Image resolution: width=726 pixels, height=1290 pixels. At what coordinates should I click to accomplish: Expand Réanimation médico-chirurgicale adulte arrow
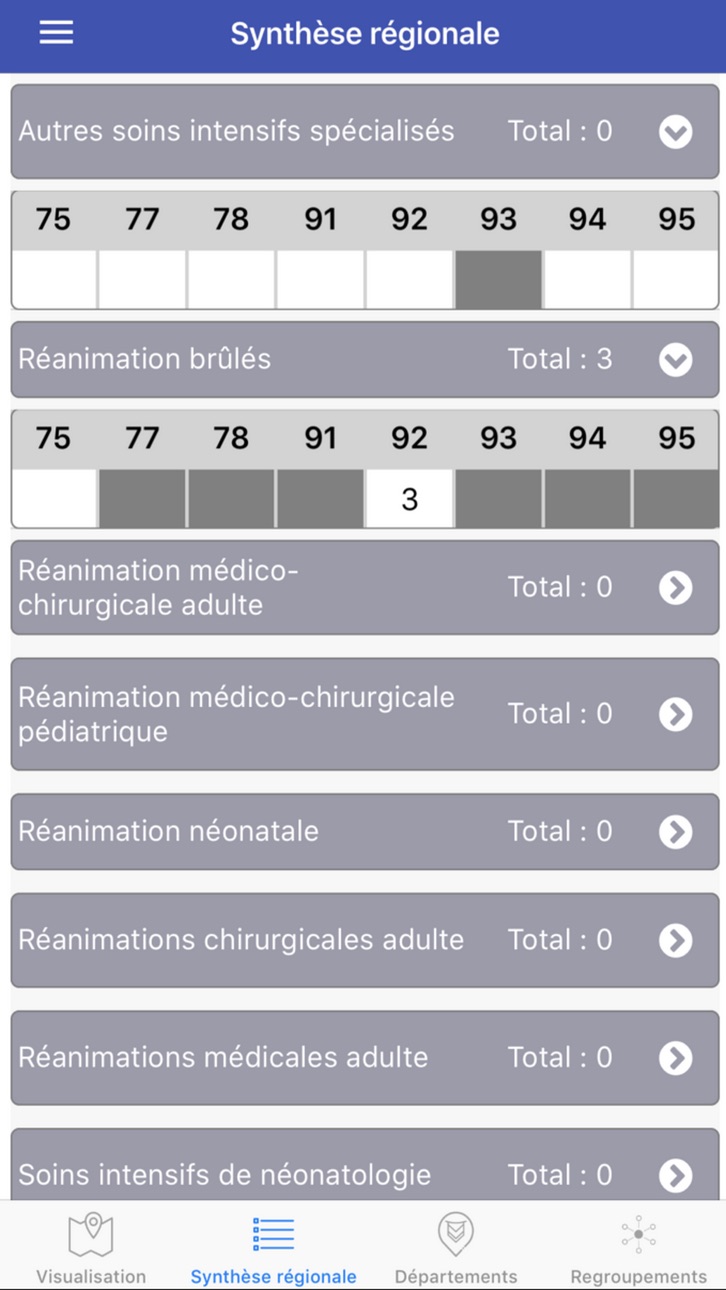(x=676, y=588)
